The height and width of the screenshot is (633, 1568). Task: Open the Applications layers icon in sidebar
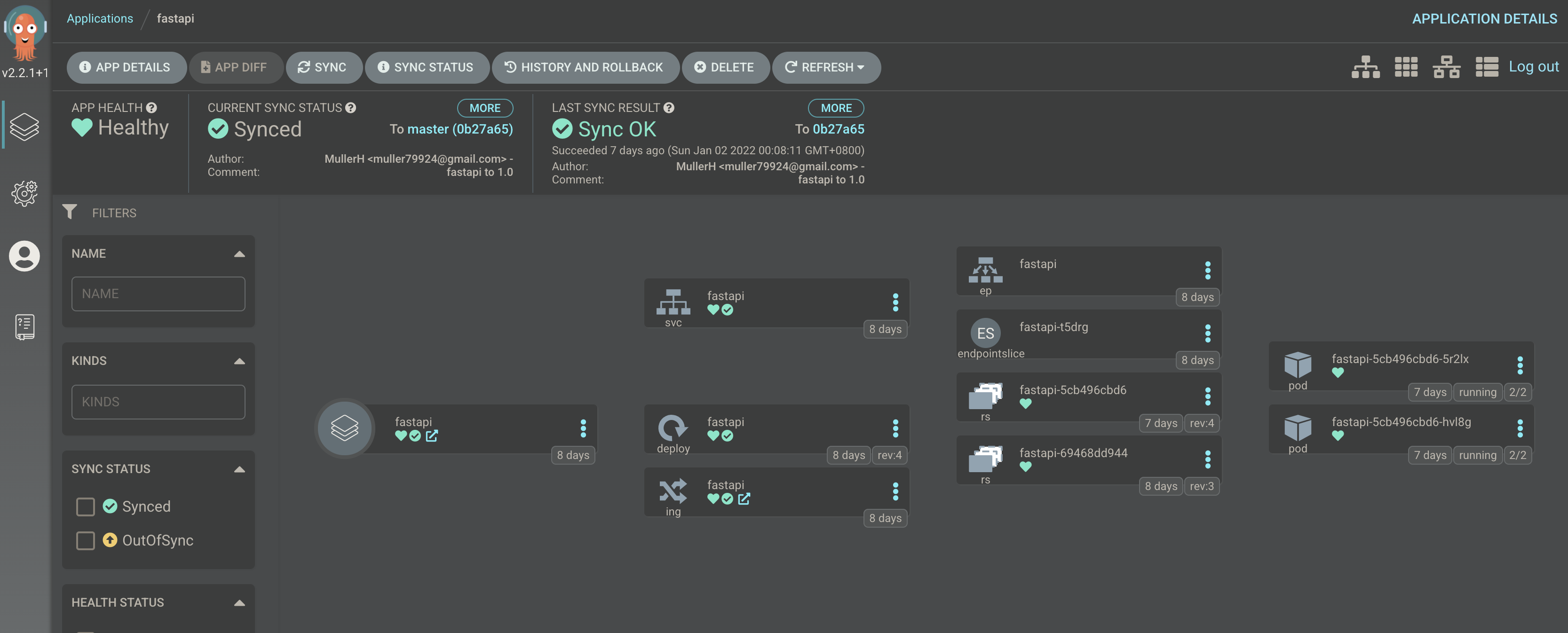(24, 126)
